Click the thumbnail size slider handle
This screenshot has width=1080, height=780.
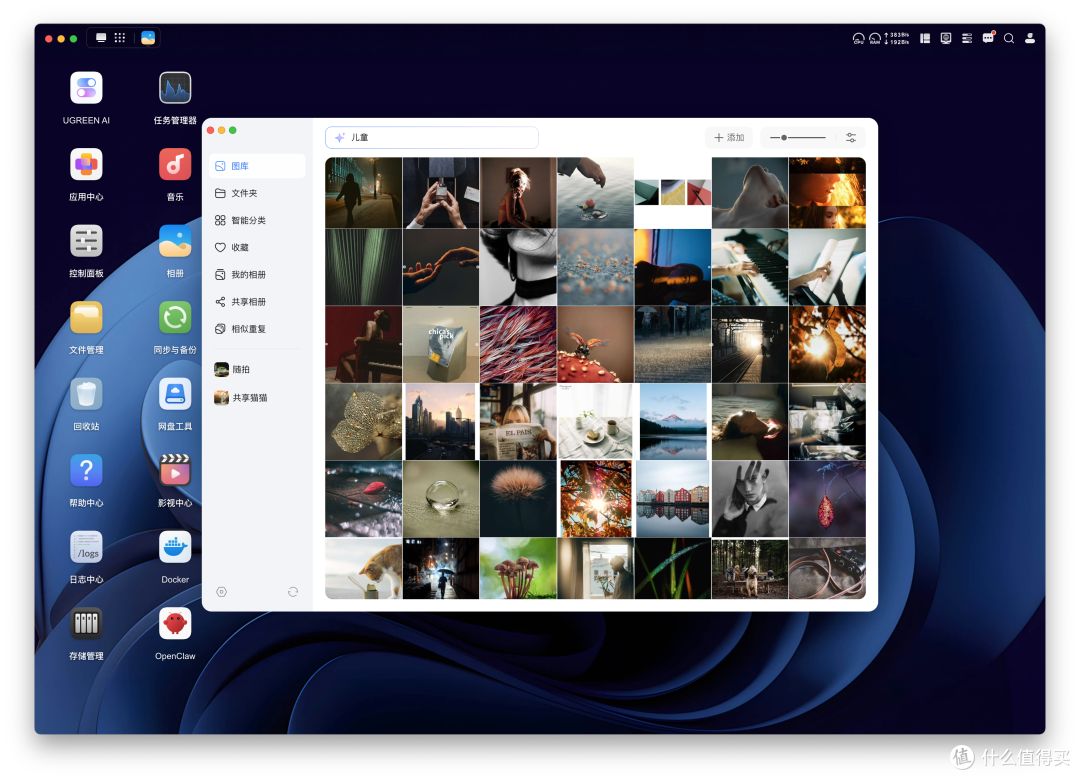tap(784, 138)
